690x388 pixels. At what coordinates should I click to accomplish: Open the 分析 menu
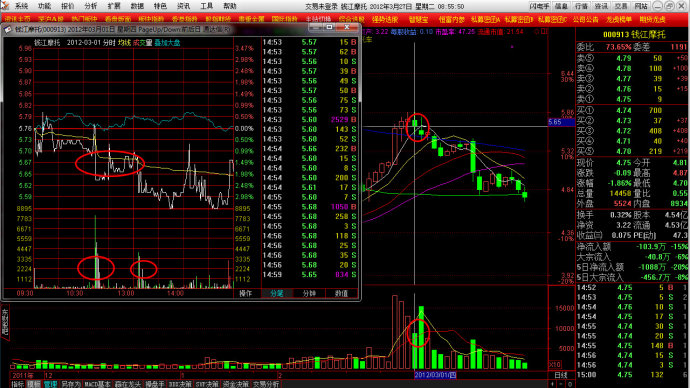click(91, 6)
